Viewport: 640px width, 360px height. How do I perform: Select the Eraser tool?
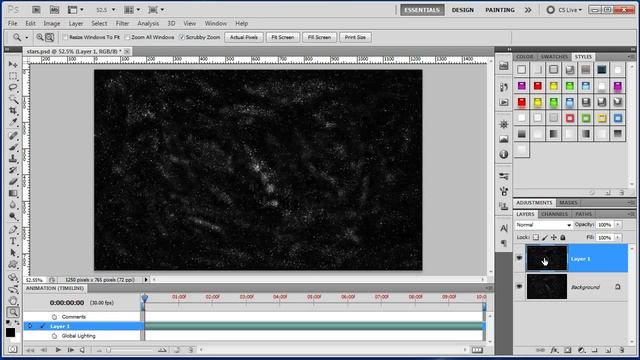coord(13,182)
